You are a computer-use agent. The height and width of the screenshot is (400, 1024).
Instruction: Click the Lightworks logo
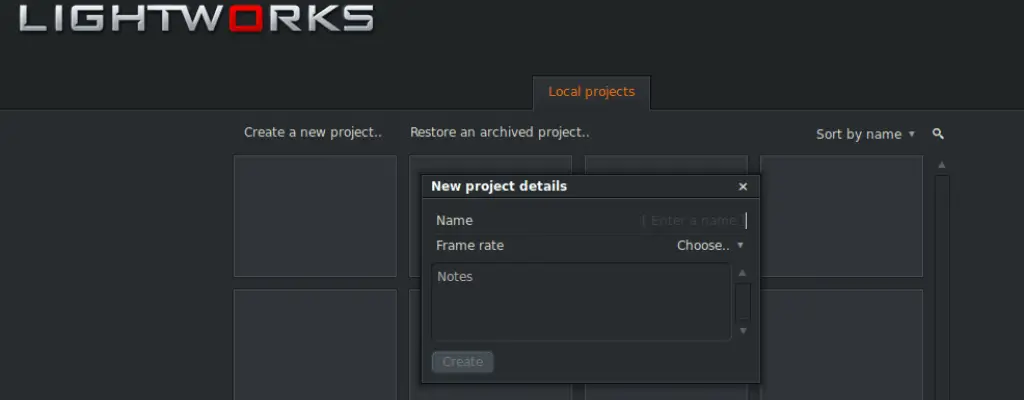coord(196,18)
